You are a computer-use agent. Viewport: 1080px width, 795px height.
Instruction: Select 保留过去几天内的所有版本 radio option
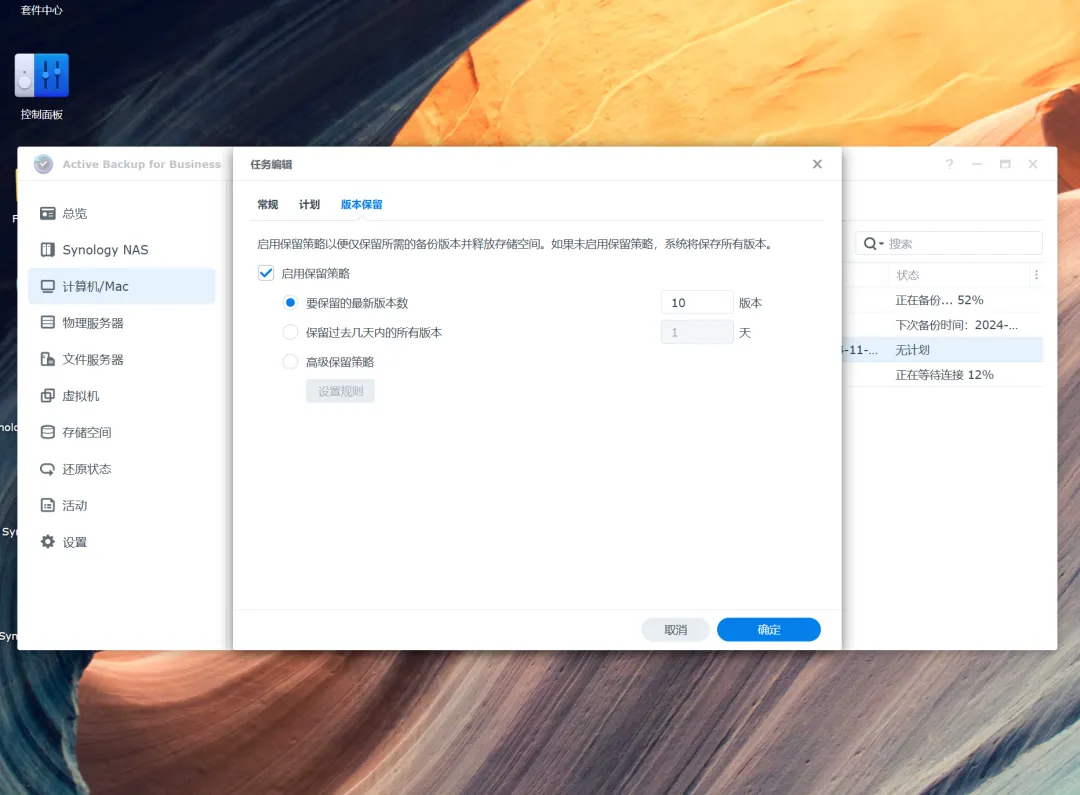[x=291, y=332]
